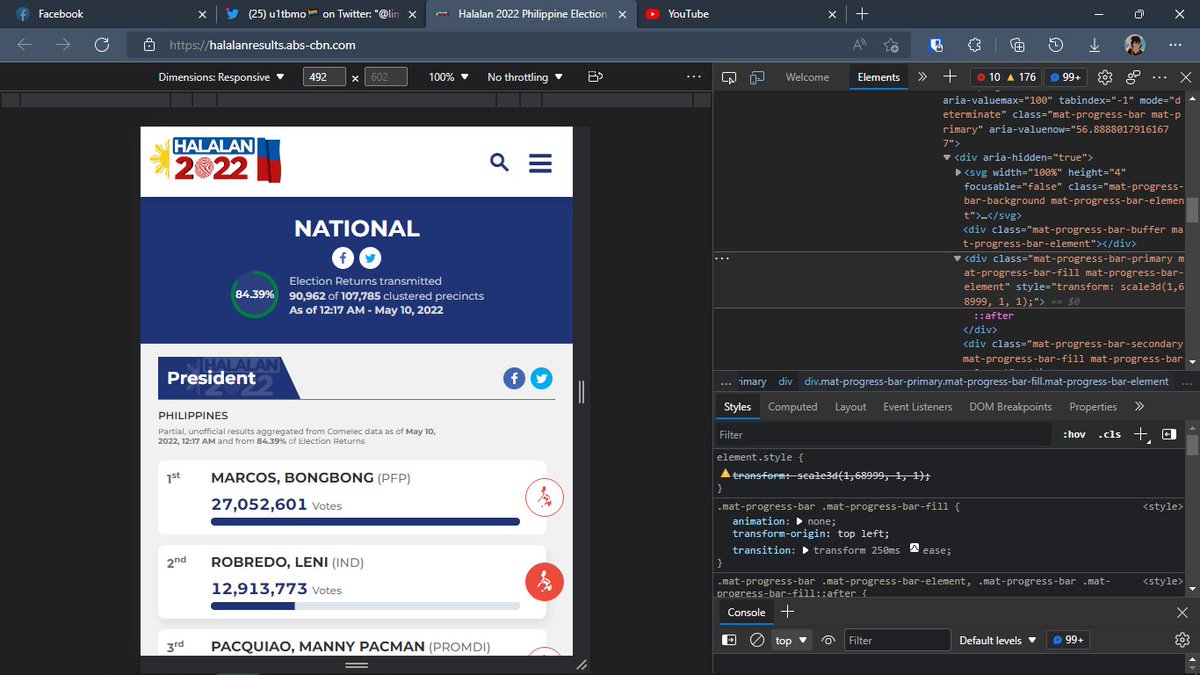Image resolution: width=1200 pixels, height=675 pixels.
Task: Collapse the mat-progress-bar-primary div node
Action: pyautogui.click(x=958, y=259)
